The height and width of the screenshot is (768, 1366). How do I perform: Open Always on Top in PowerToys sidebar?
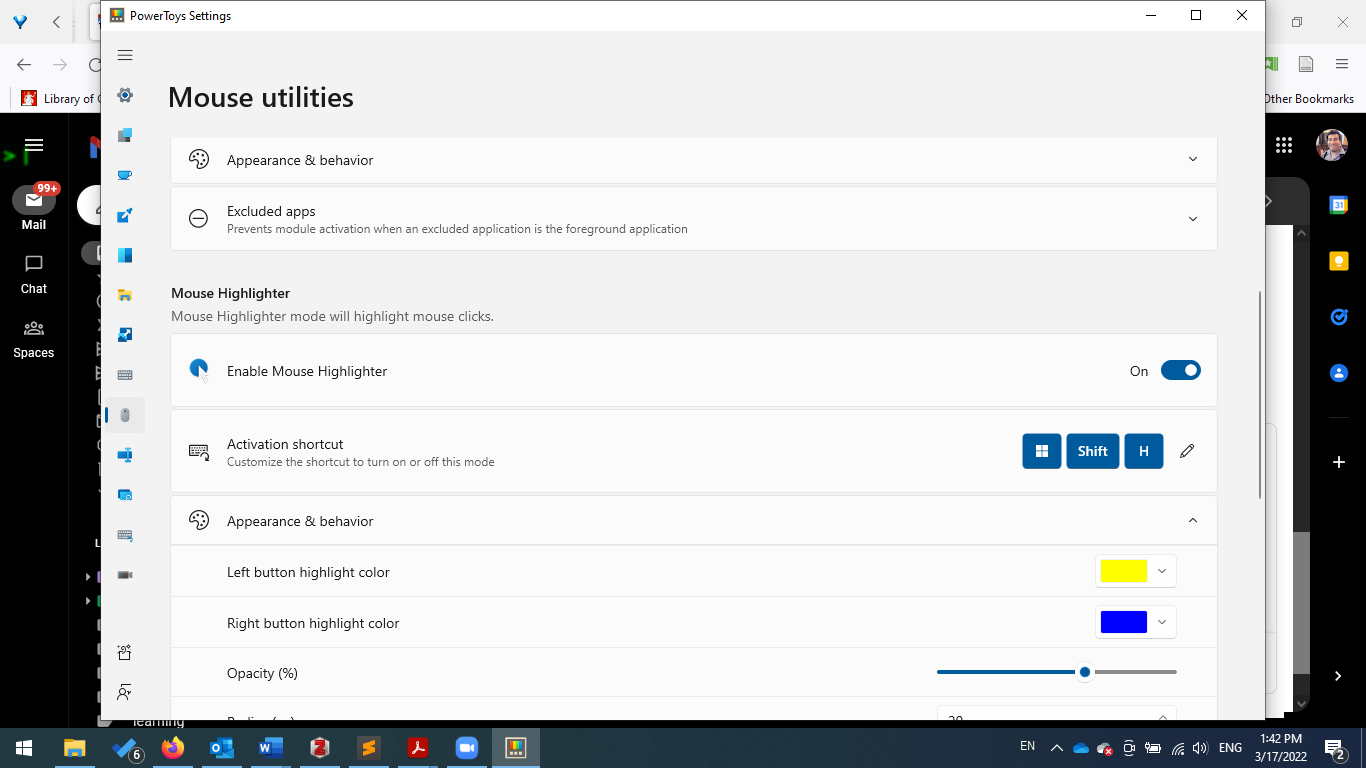click(125, 135)
